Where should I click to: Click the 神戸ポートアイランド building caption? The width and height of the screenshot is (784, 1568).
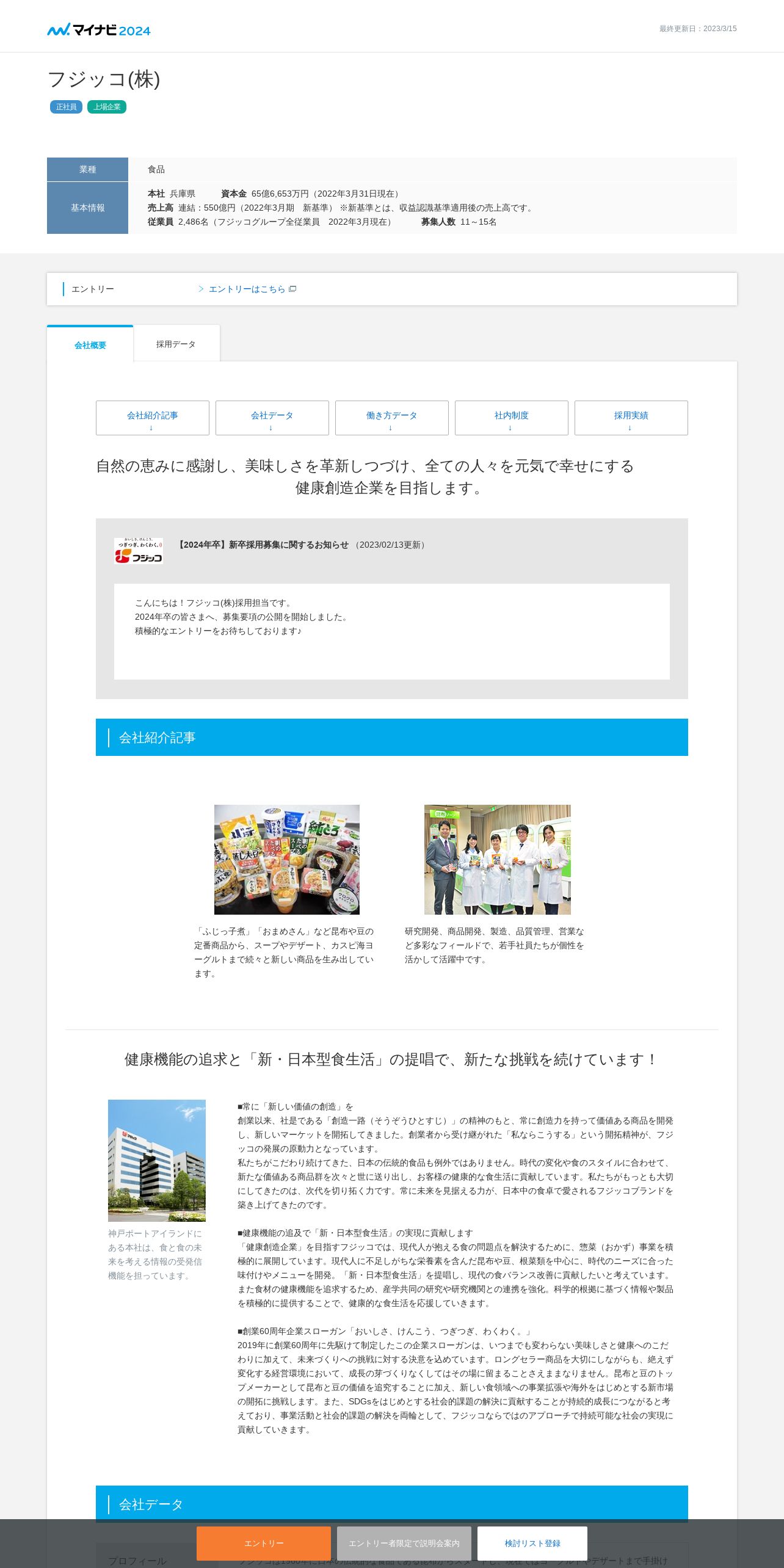point(155,1255)
